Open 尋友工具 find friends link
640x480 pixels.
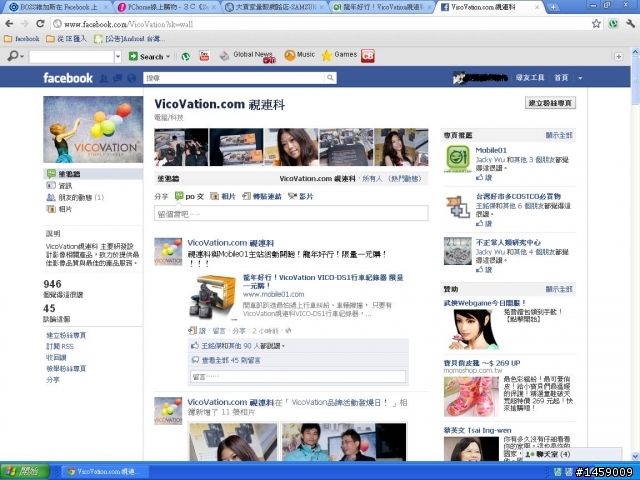pyautogui.click(x=530, y=78)
